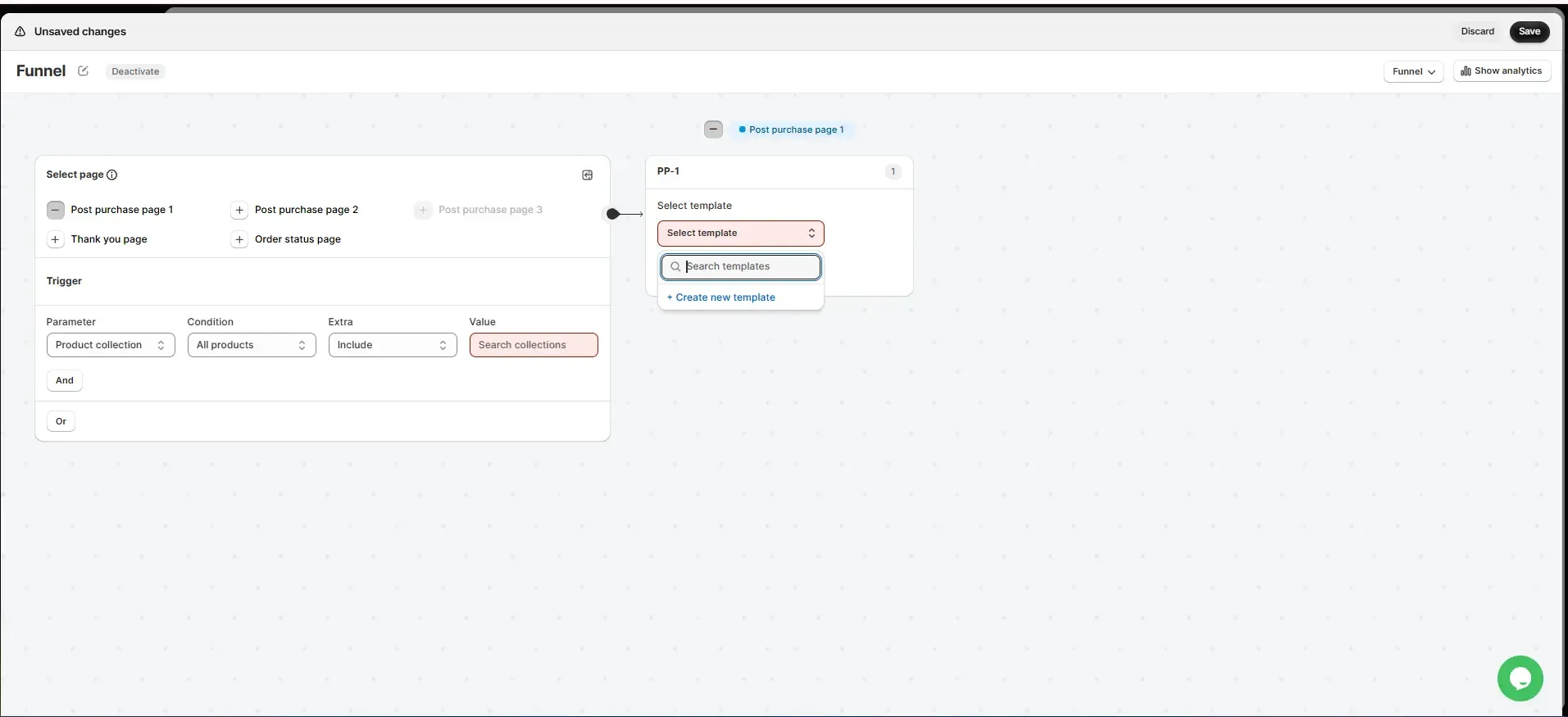The width and height of the screenshot is (1568, 717).
Task: Add Order status page with plus button
Action: tap(239, 239)
